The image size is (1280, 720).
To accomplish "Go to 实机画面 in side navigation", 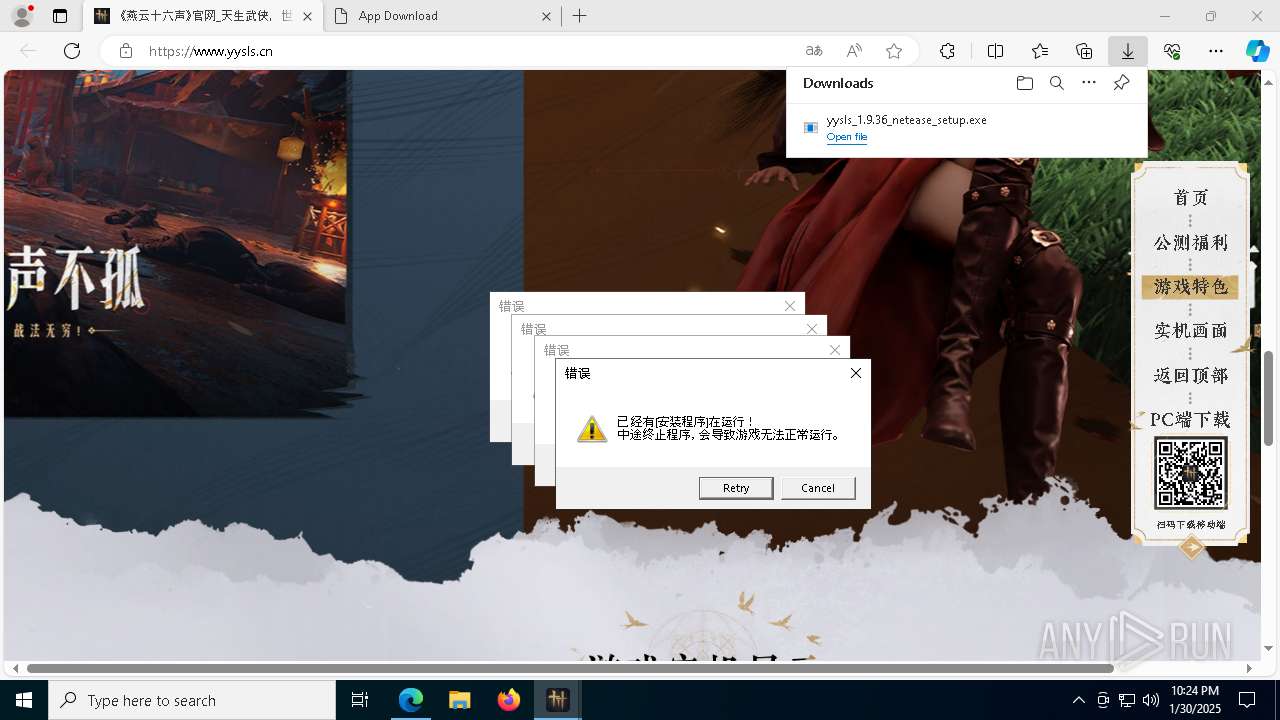I will [1191, 331].
